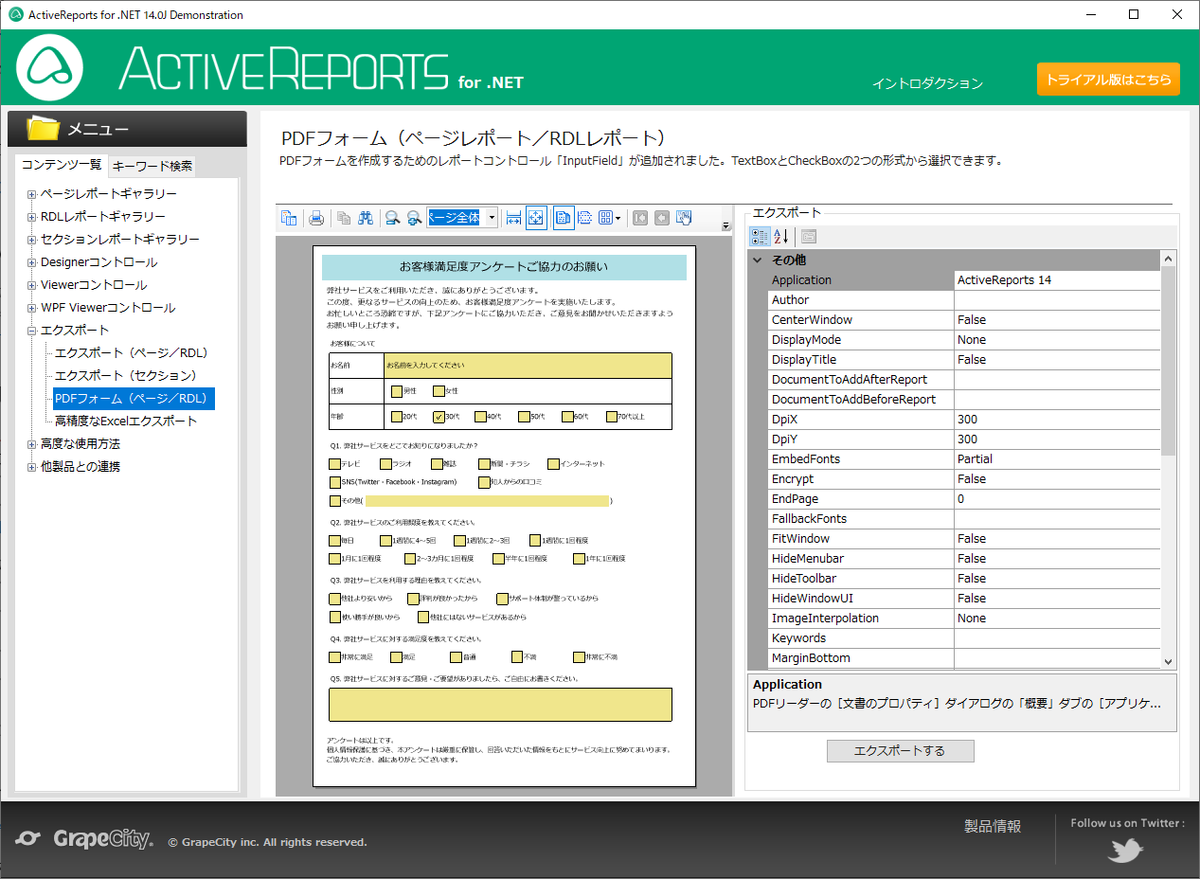Viewport: 1200px width, 879px height.
Task: Check the テレビ checkbox in Q1
Action: coord(334,464)
